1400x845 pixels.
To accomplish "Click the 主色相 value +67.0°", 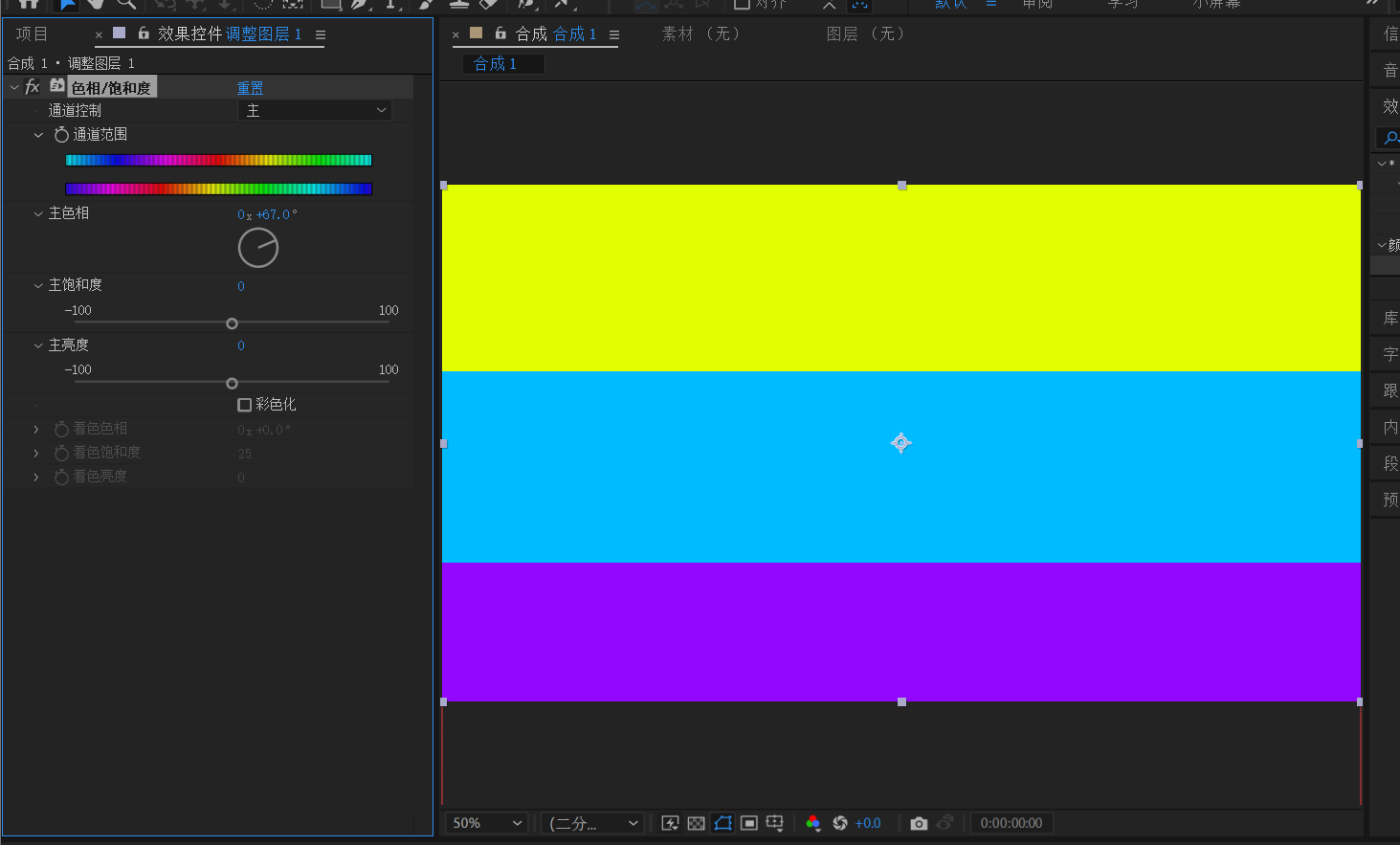I will pos(277,214).
